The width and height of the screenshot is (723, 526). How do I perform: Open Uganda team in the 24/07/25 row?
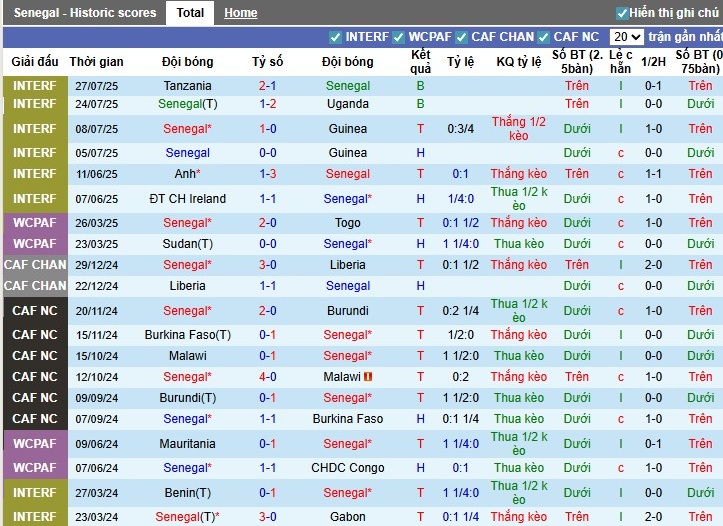(x=348, y=104)
